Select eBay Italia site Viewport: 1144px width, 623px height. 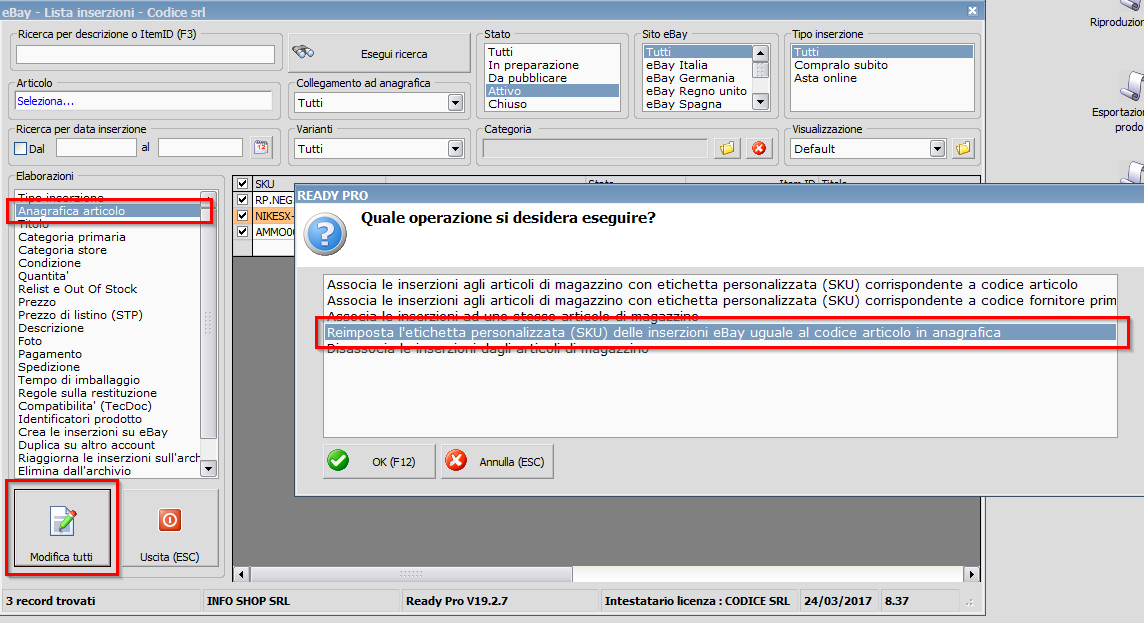697,65
